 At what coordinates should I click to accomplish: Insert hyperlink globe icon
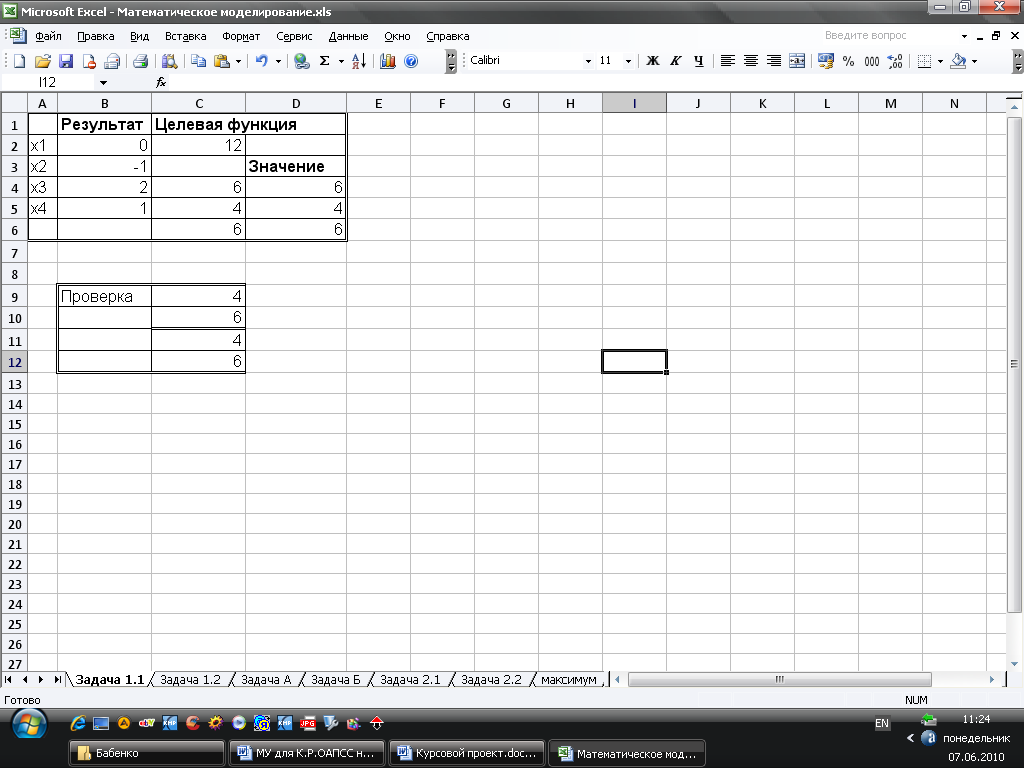(x=301, y=61)
